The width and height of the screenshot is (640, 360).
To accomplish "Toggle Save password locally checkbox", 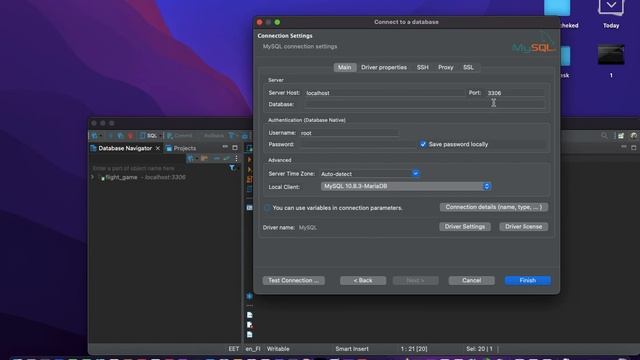I will (x=423, y=144).
